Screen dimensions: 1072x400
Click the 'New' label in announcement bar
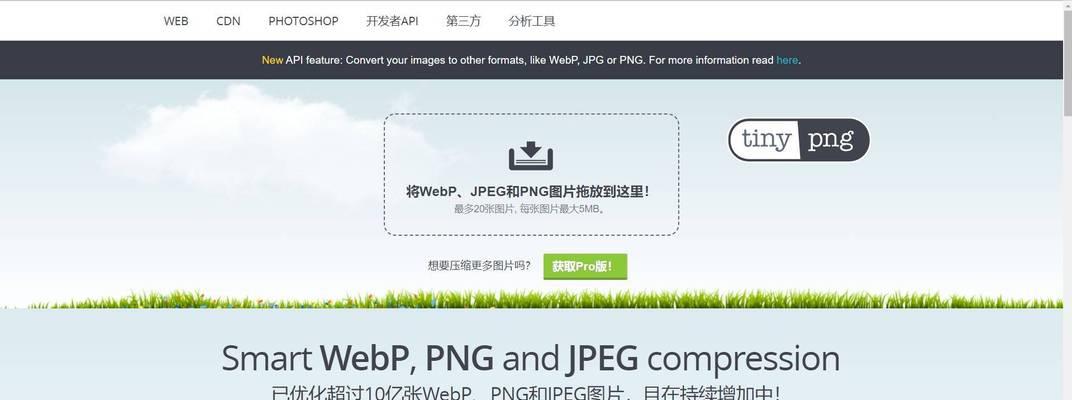tap(272, 60)
